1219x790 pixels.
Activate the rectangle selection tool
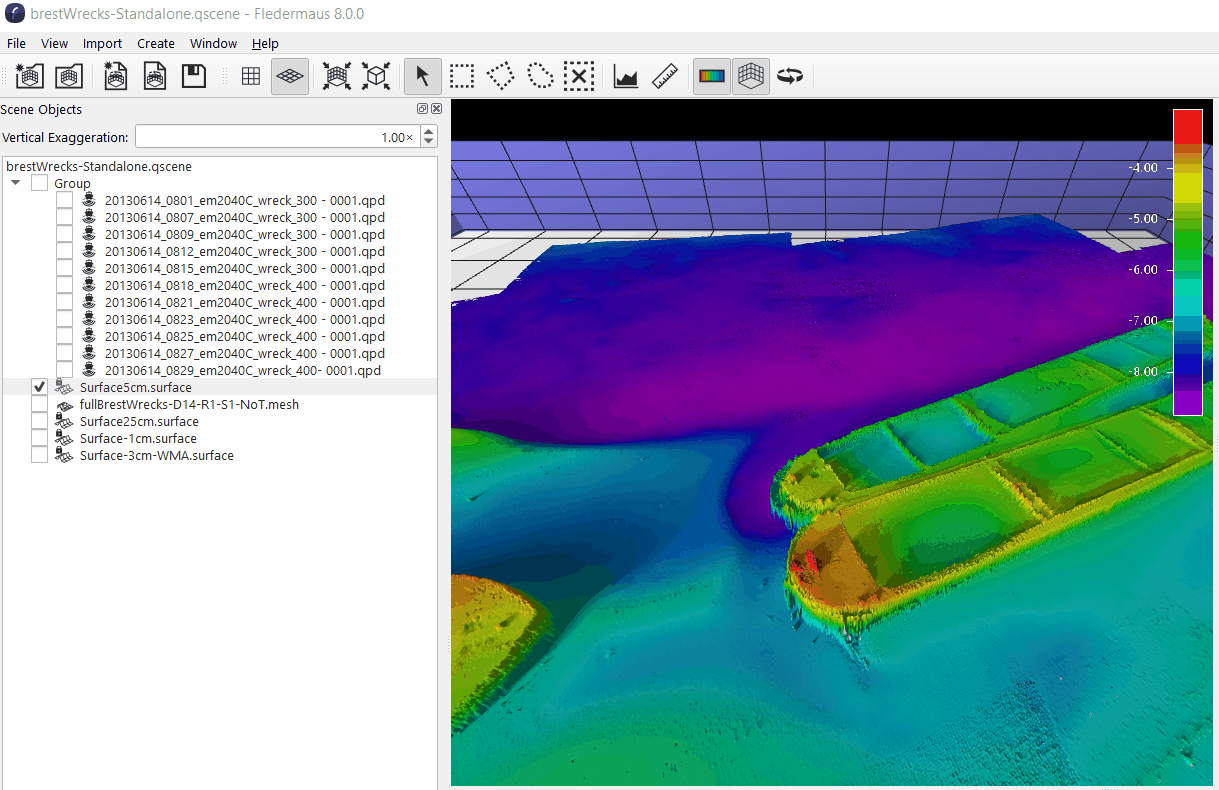pyautogui.click(x=461, y=76)
